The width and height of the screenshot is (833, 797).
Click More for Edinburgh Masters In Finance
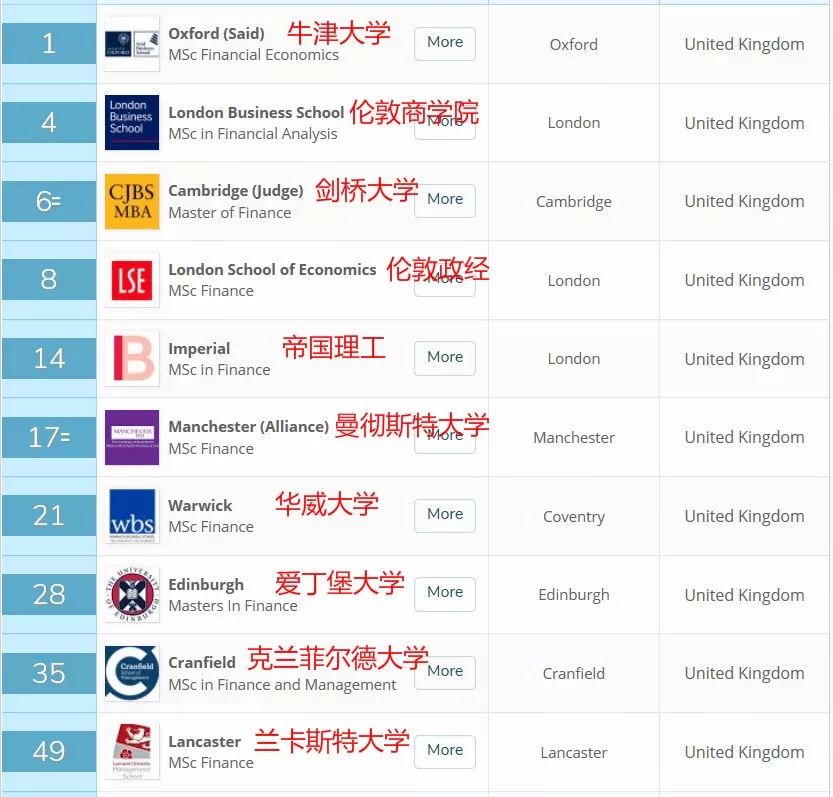(444, 593)
